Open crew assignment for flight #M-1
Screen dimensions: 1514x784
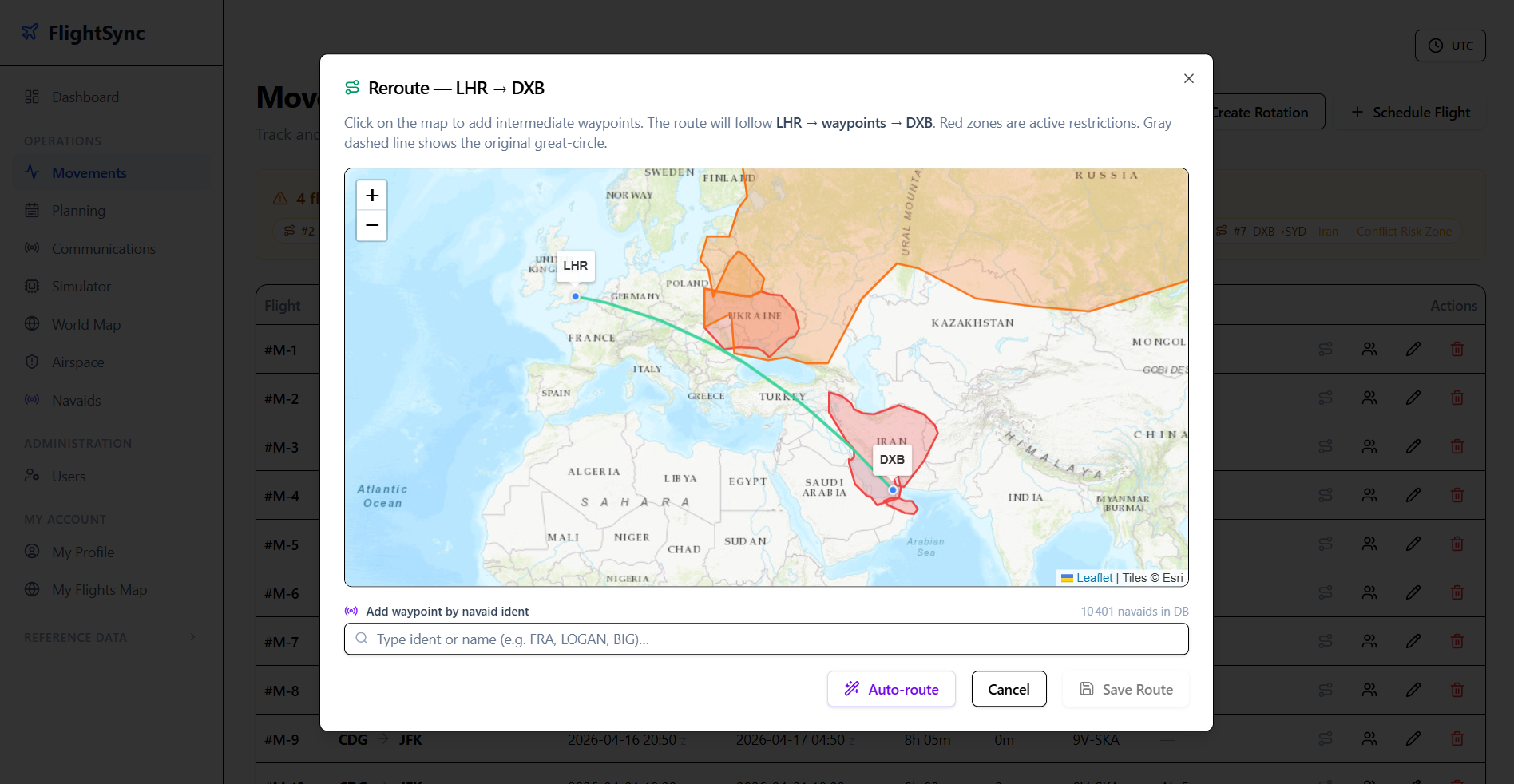pos(1369,349)
